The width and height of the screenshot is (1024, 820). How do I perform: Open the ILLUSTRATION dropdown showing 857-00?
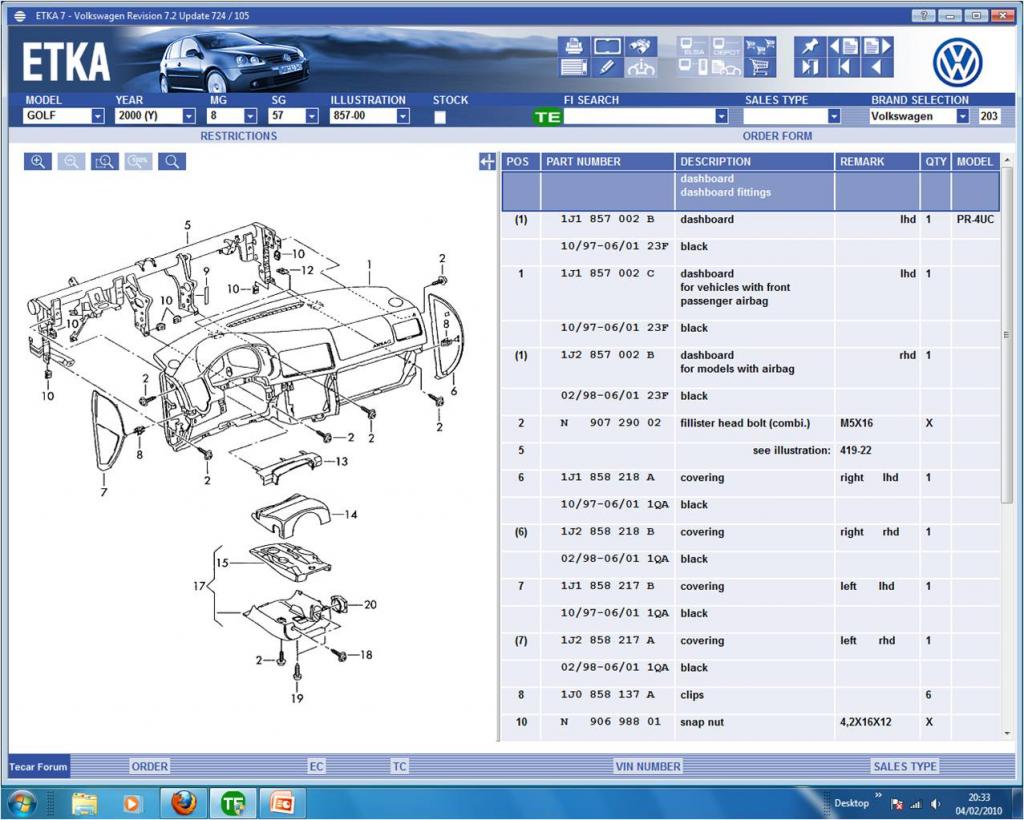pos(403,116)
